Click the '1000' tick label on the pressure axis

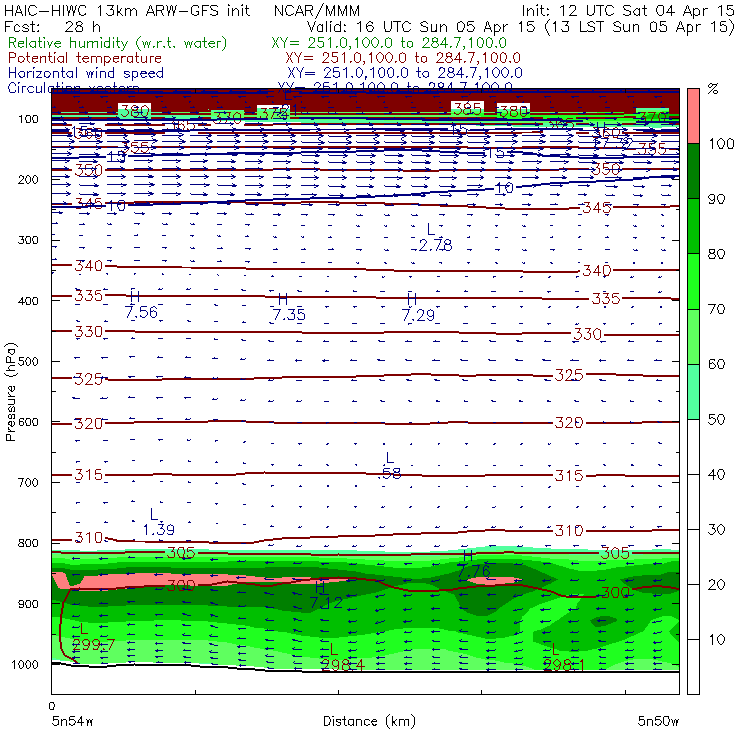pyautogui.click(x=24, y=664)
